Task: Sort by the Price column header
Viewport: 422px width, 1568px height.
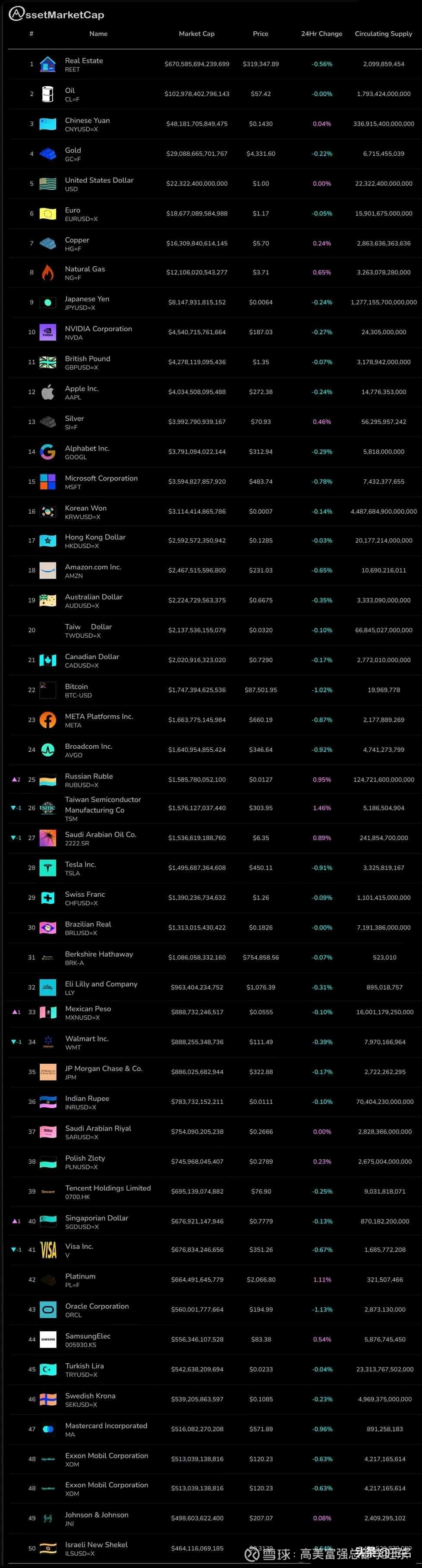Action: 261,34
